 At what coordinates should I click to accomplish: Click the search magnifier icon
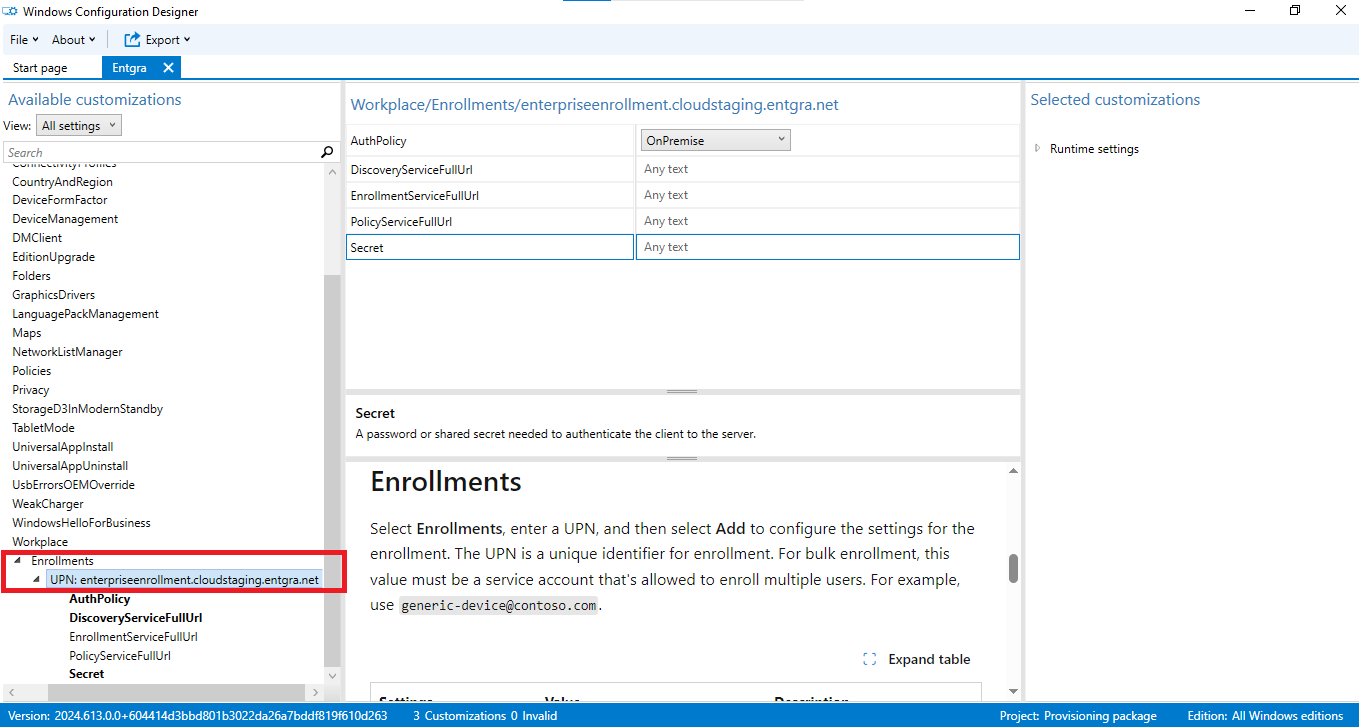tap(327, 152)
